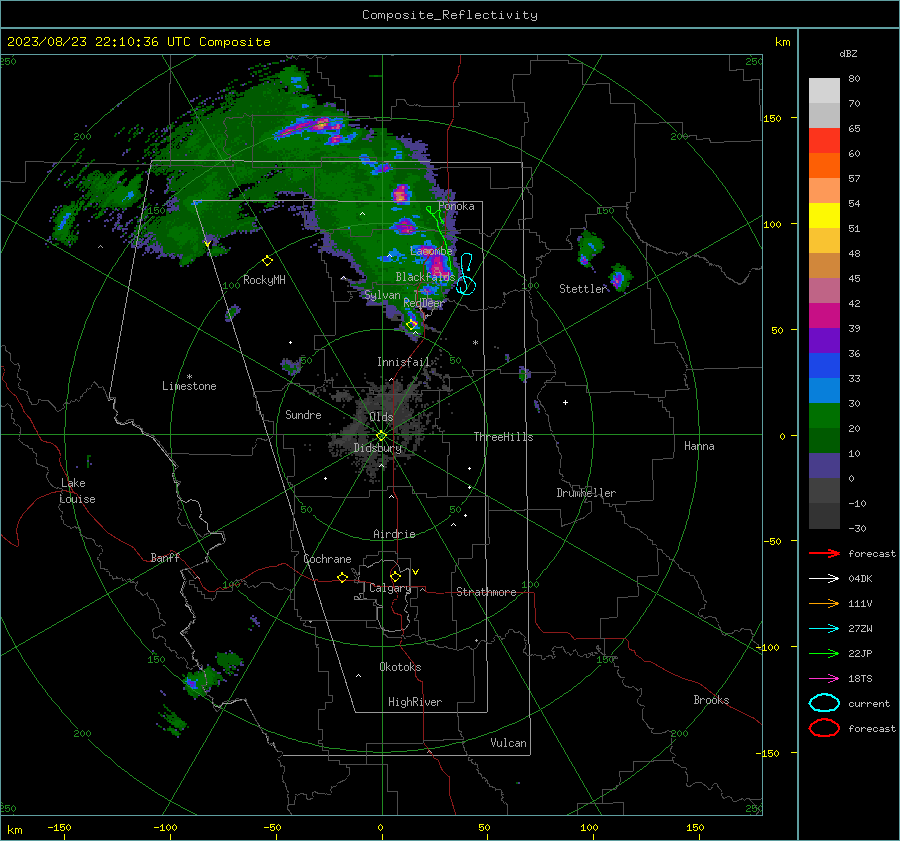Click the Banff label
Screen dimensions: 900x841
tap(165, 558)
